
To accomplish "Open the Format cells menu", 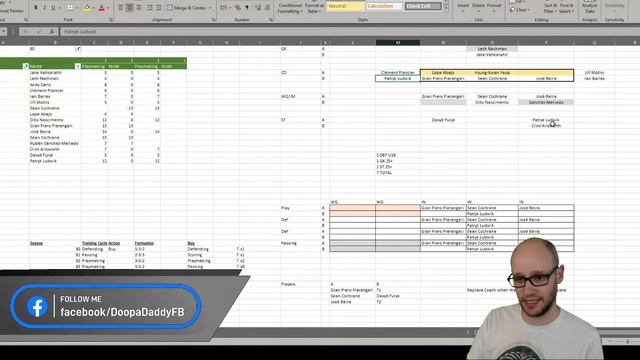I will coord(494,7).
